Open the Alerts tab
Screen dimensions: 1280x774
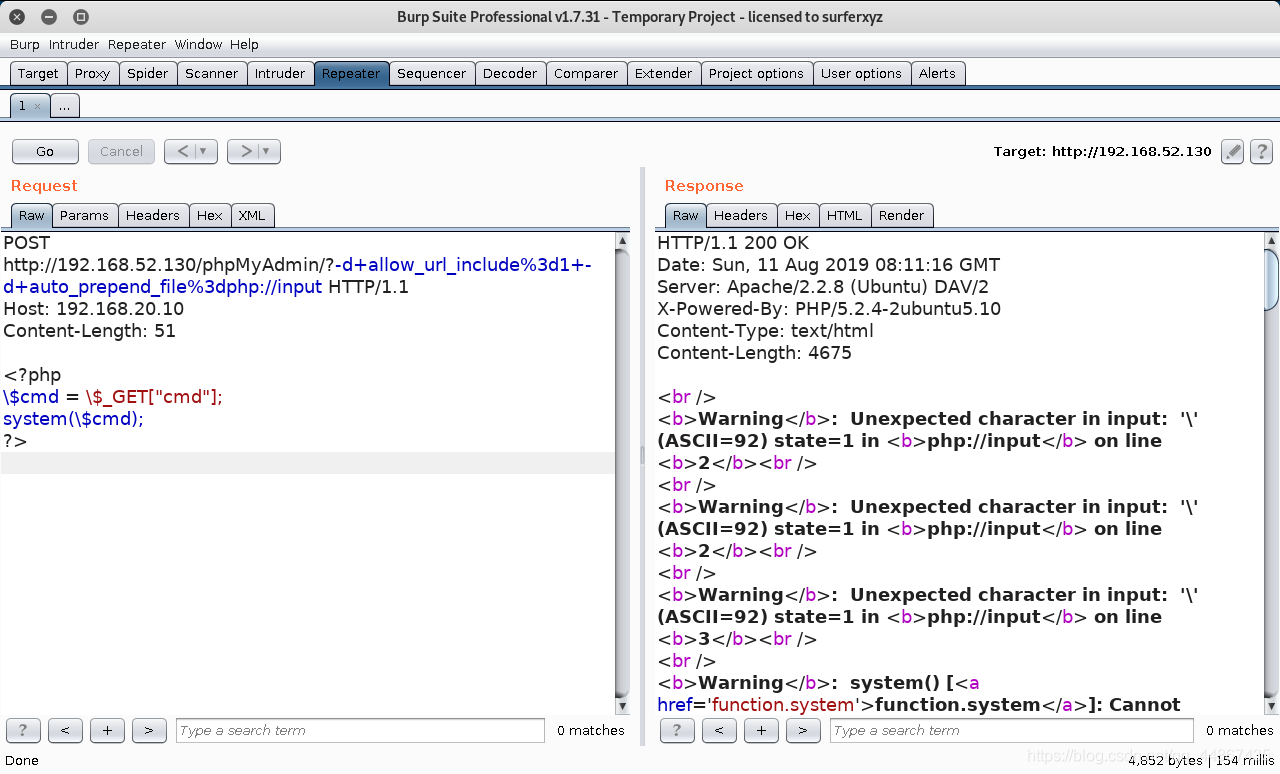(x=937, y=74)
